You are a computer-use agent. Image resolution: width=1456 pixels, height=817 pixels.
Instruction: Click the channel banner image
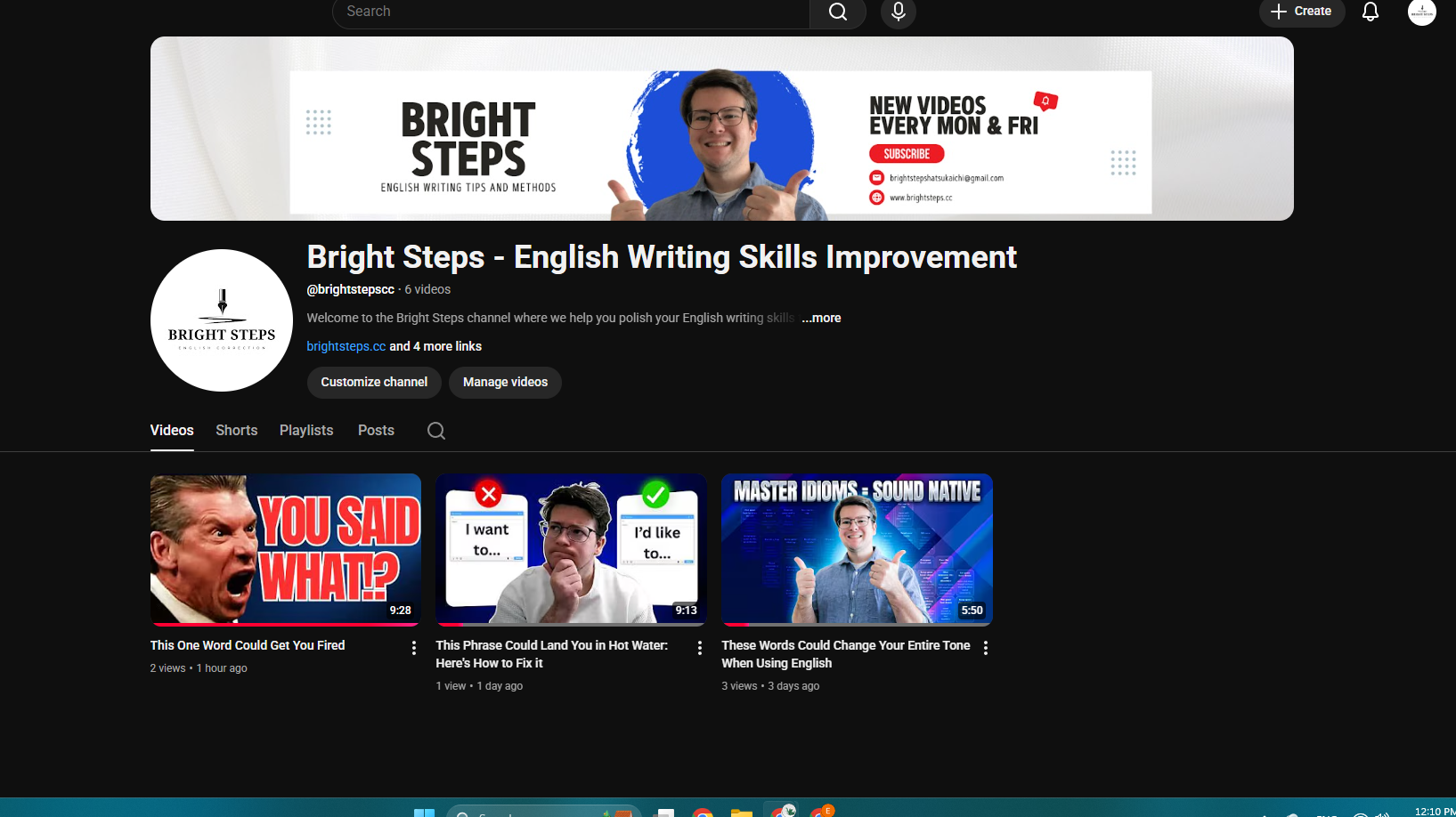pyautogui.click(x=722, y=128)
